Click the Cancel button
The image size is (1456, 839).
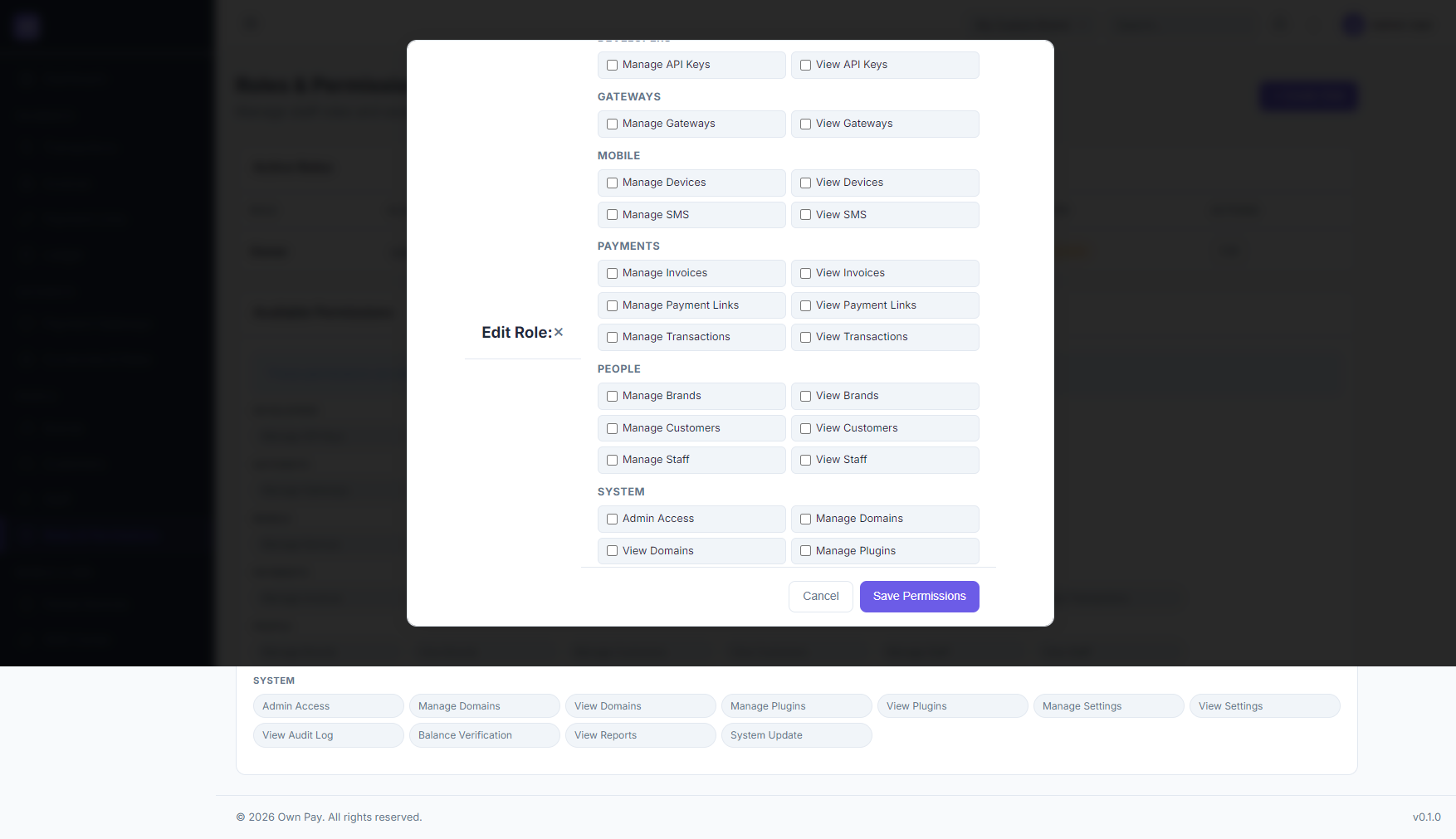point(821,597)
